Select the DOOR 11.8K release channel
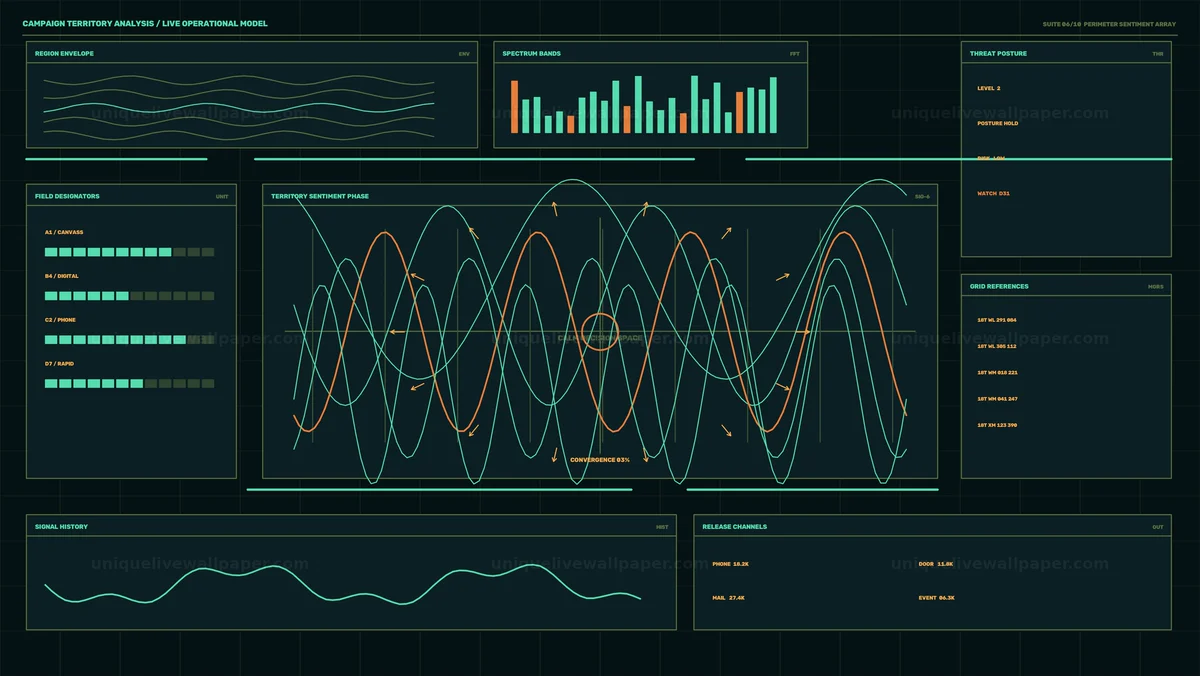The image size is (1200, 676). (936, 564)
